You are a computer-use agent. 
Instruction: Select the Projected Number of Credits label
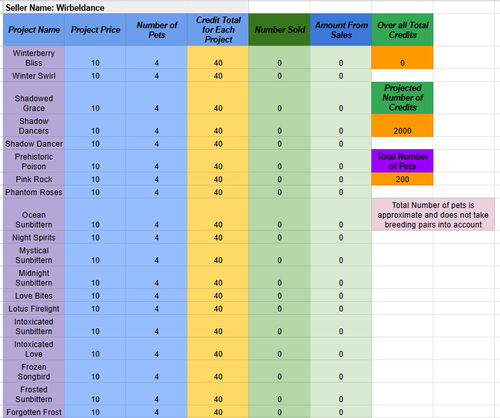click(402, 98)
